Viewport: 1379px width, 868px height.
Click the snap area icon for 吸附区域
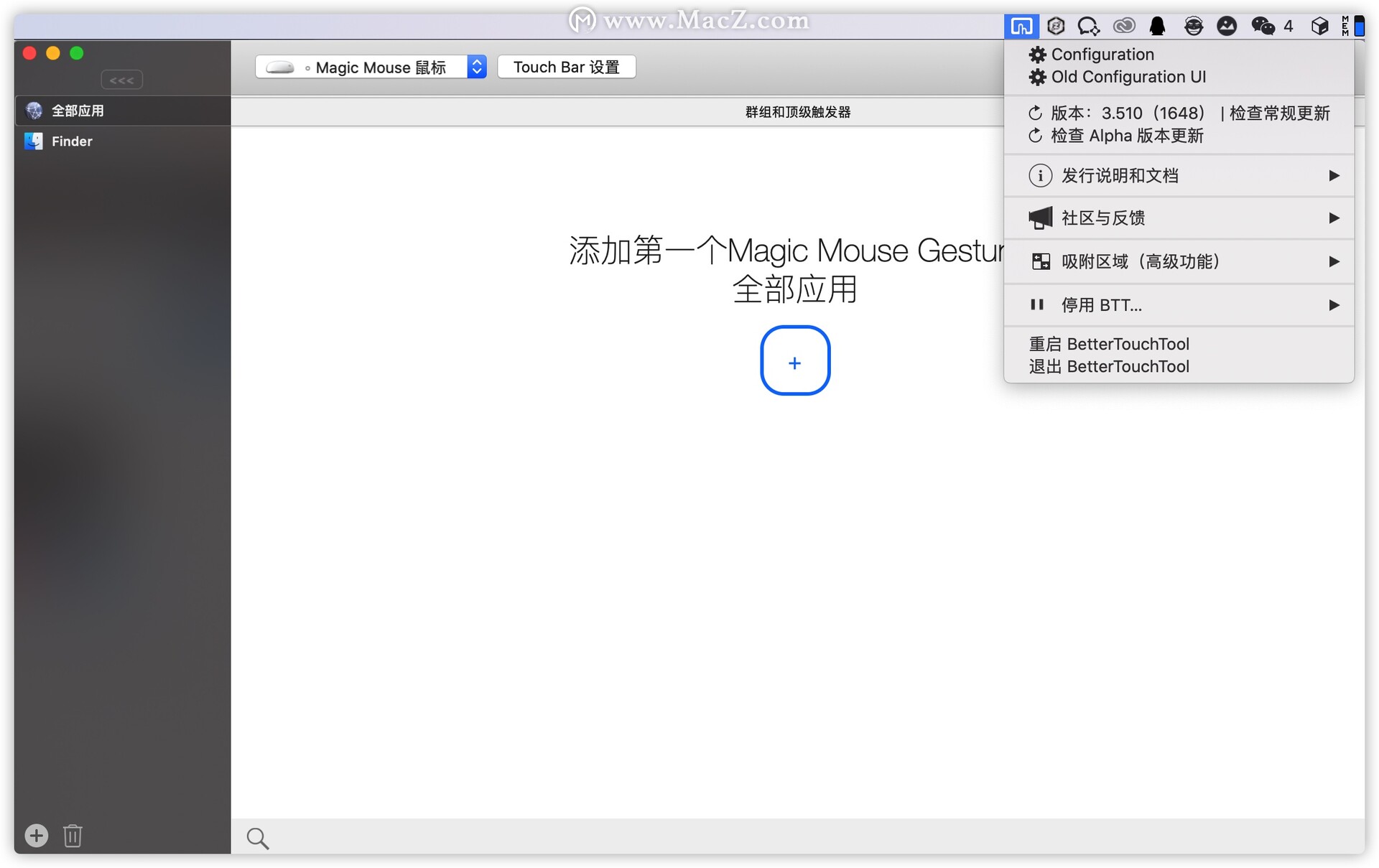1041,261
